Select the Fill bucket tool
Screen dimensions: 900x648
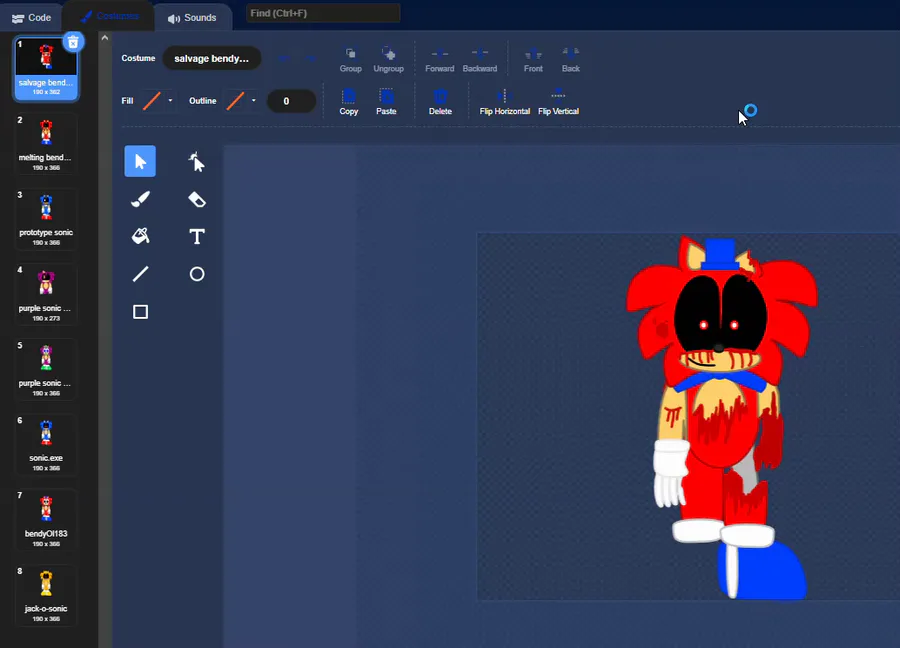coord(140,236)
